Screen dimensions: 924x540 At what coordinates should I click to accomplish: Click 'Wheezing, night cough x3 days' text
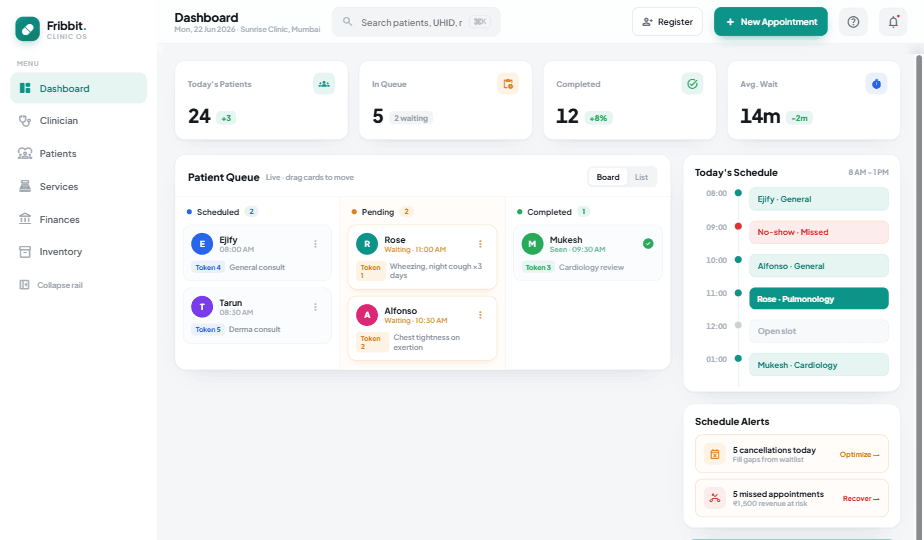tap(436, 271)
